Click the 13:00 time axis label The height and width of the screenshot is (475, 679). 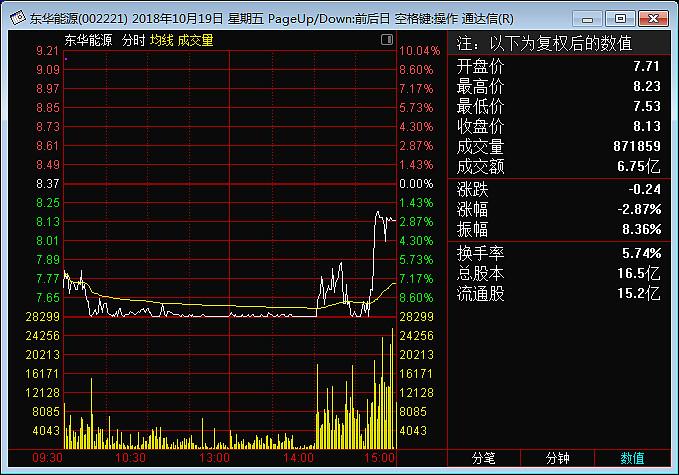(214, 458)
